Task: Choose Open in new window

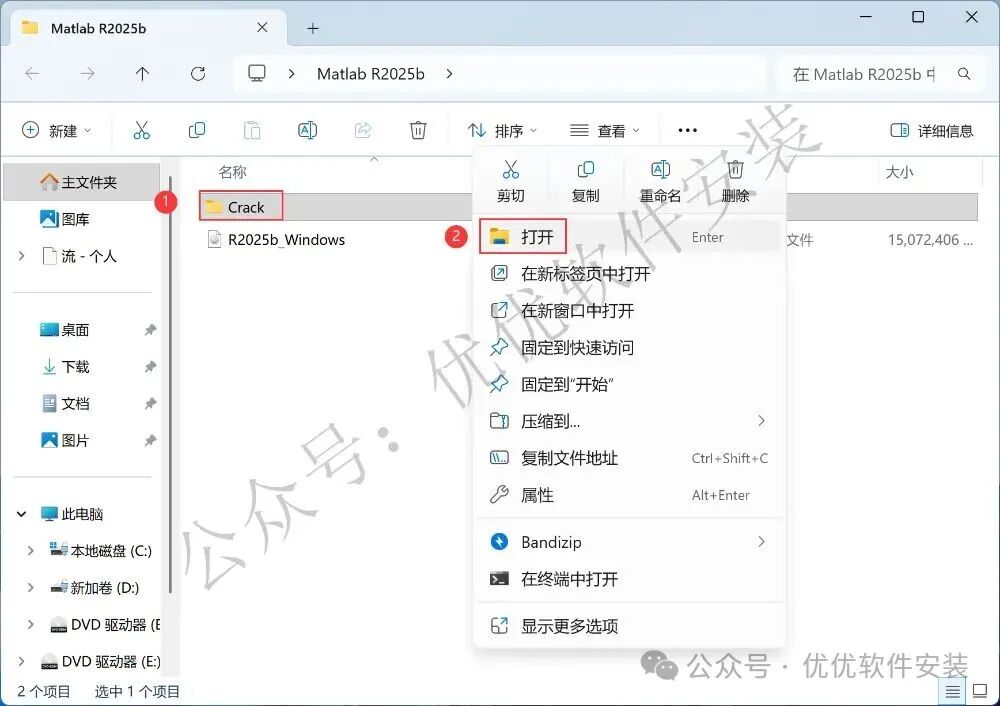Action: coord(631,311)
